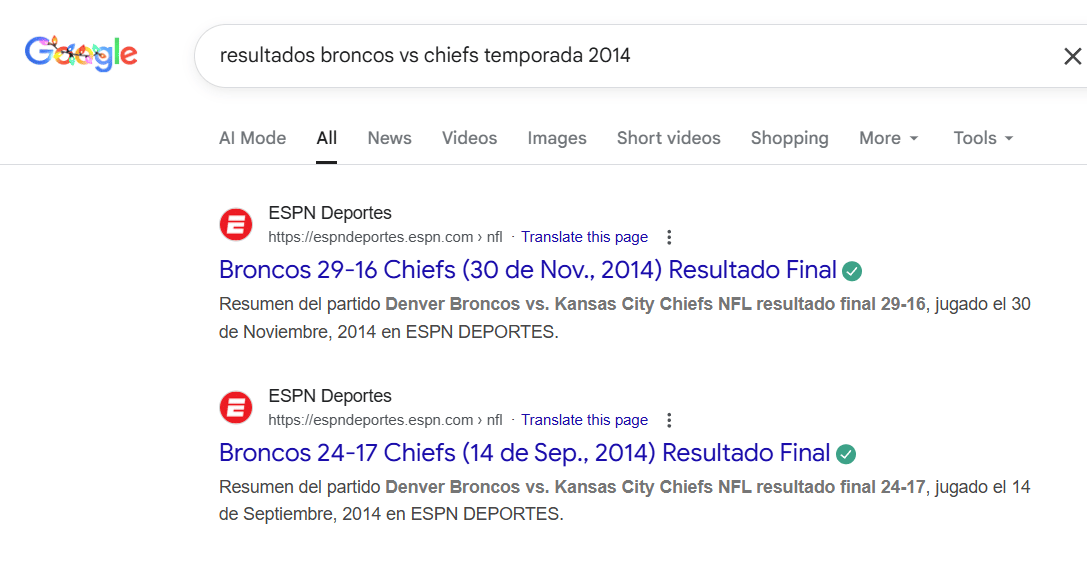Expand the More dropdown
The height and width of the screenshot is (563, 1087).
point(888,138)
